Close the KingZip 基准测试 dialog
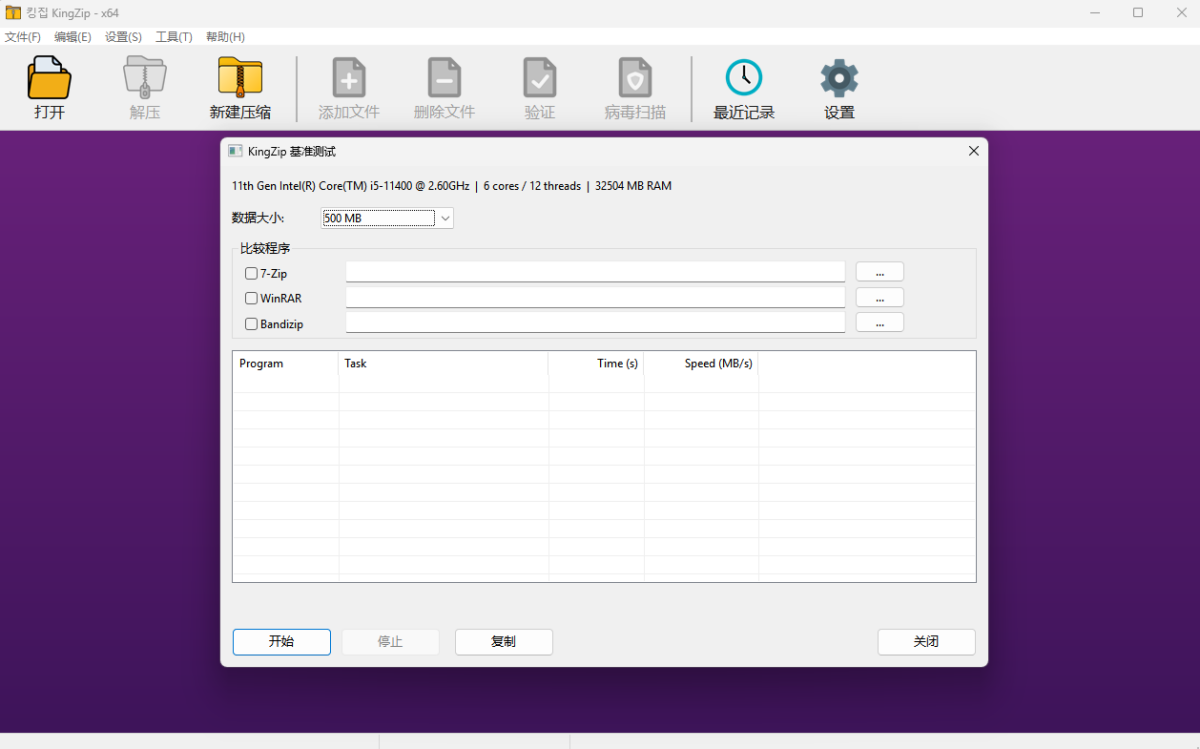The height and width of the screenshot is (749, 1200). (x=974, y=151)
